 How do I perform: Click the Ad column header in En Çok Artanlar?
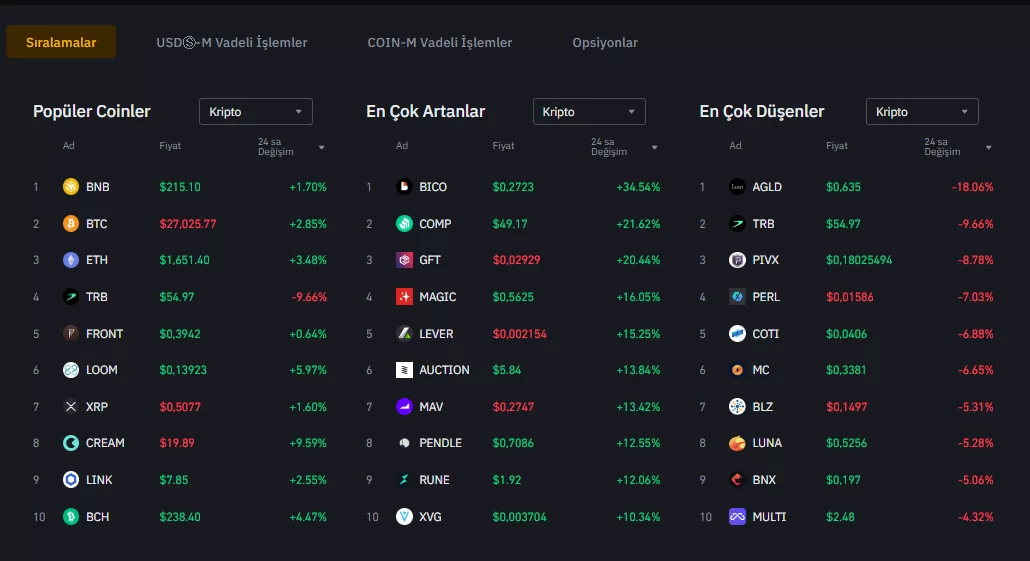(402, 146)
